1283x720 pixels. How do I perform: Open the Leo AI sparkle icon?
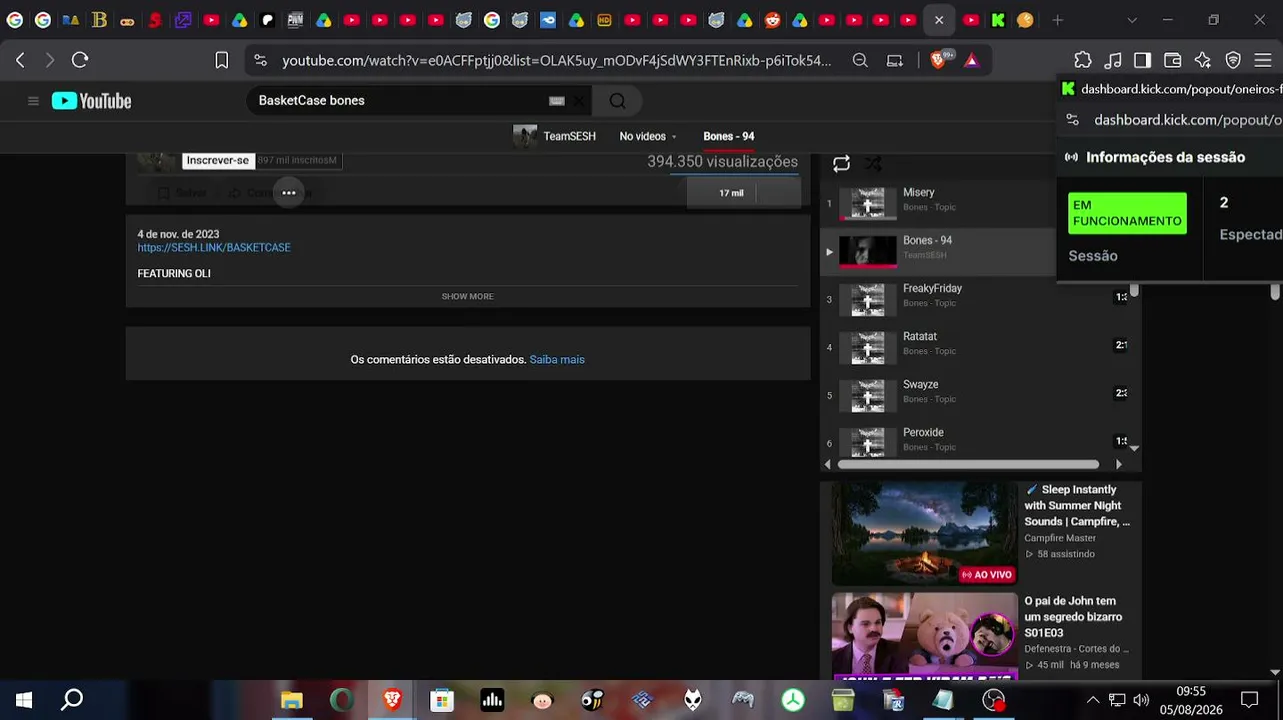(x=1203, y=60)
